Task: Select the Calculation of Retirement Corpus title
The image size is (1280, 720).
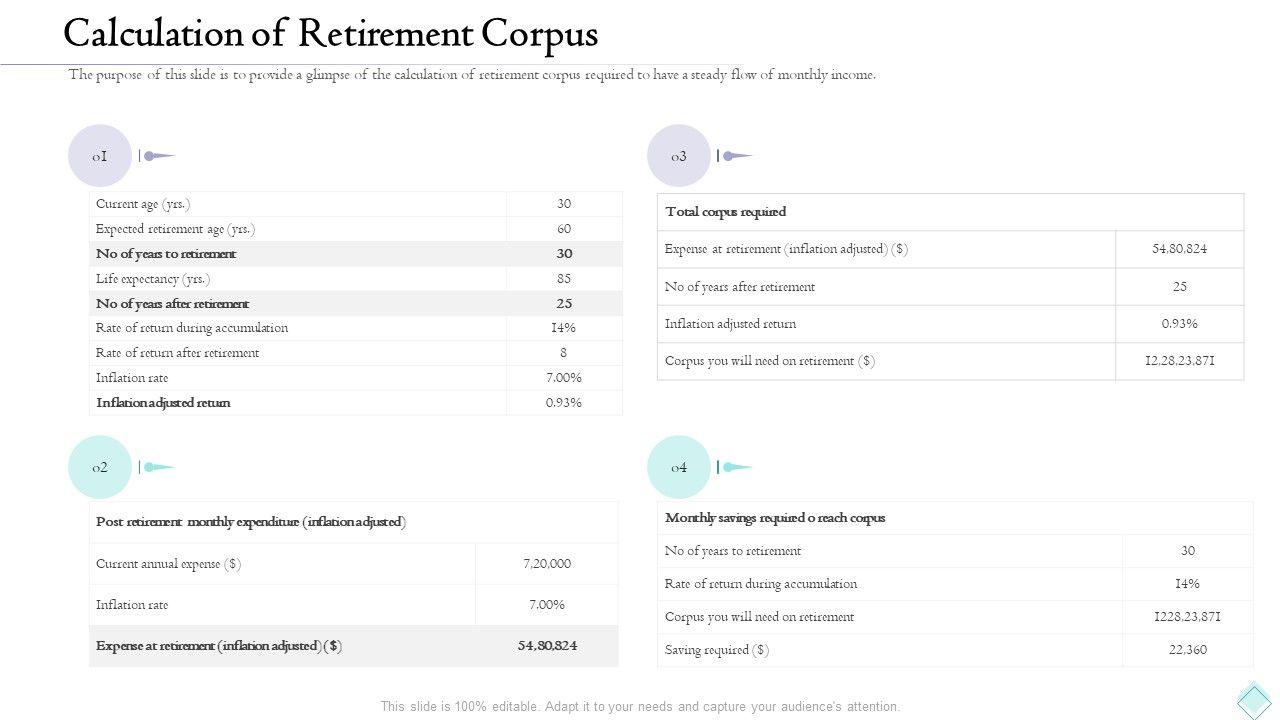Action: tap(330, 34)
